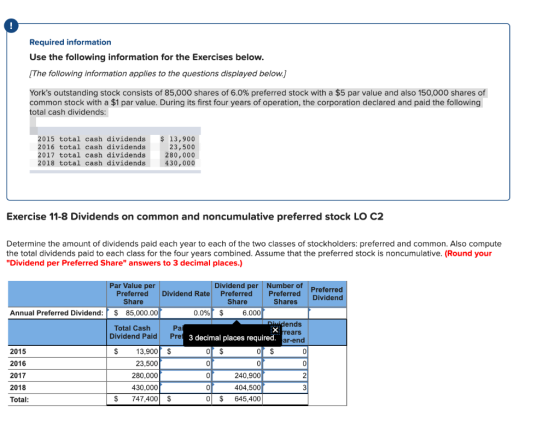This screenshot has height=423, width=560.
Task: Edit the 2018 dividends in arrears cell
Action: point(285,388)
